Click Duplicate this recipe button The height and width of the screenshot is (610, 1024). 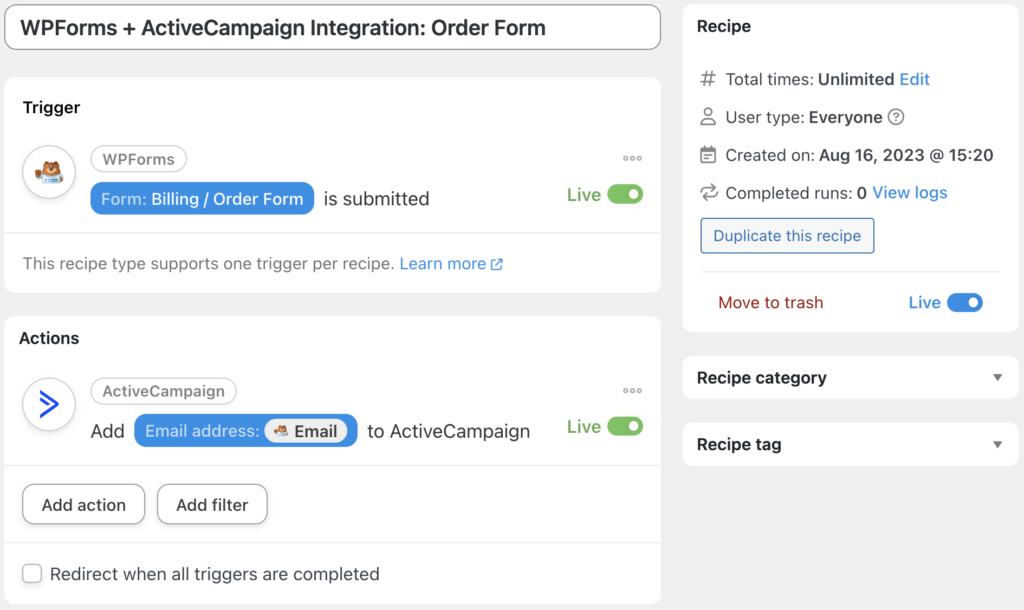tap(787, 236)
